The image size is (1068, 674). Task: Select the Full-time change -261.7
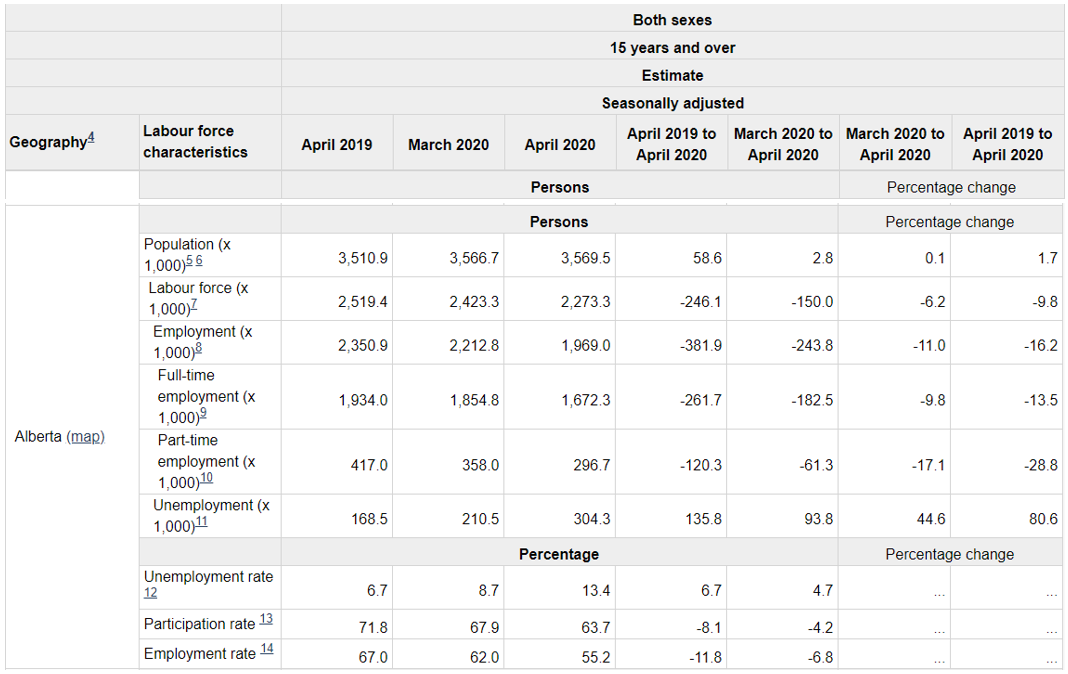click(700, 400)
